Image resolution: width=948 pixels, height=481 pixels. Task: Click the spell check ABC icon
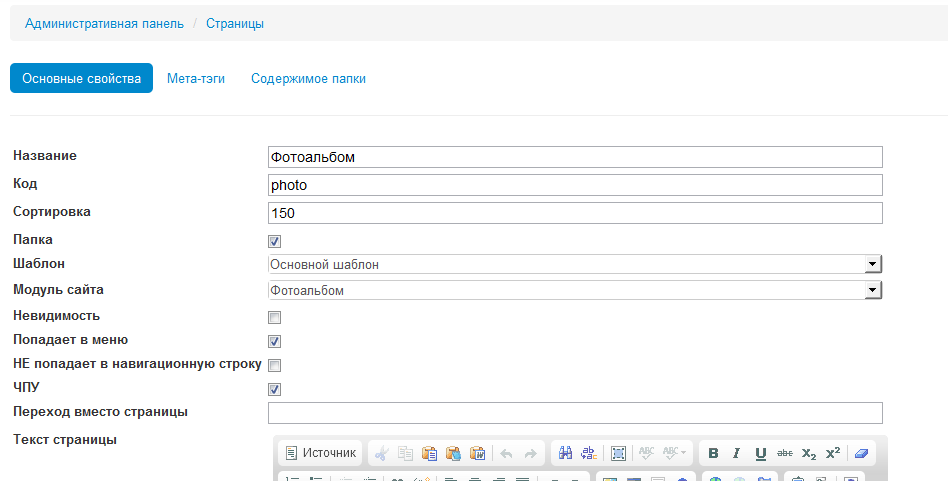tap(646, 453)
